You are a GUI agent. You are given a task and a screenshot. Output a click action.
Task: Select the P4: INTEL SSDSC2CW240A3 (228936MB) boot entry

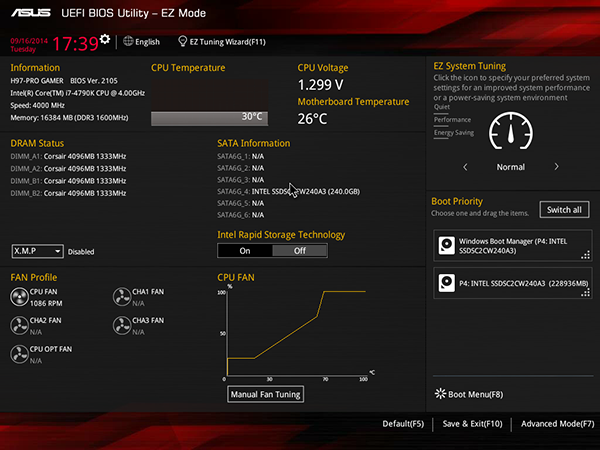point(513,283)
